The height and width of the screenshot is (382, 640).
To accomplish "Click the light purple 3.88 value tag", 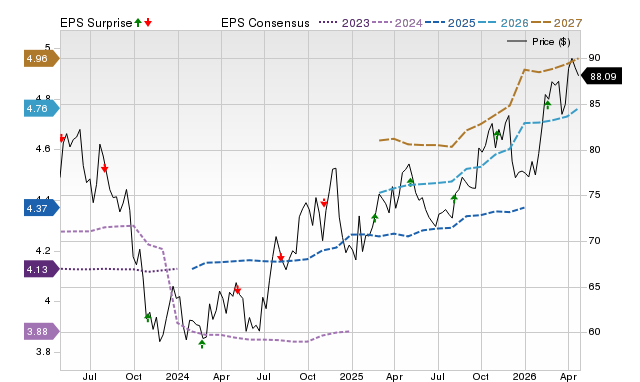I will click(x=41, y=331).
